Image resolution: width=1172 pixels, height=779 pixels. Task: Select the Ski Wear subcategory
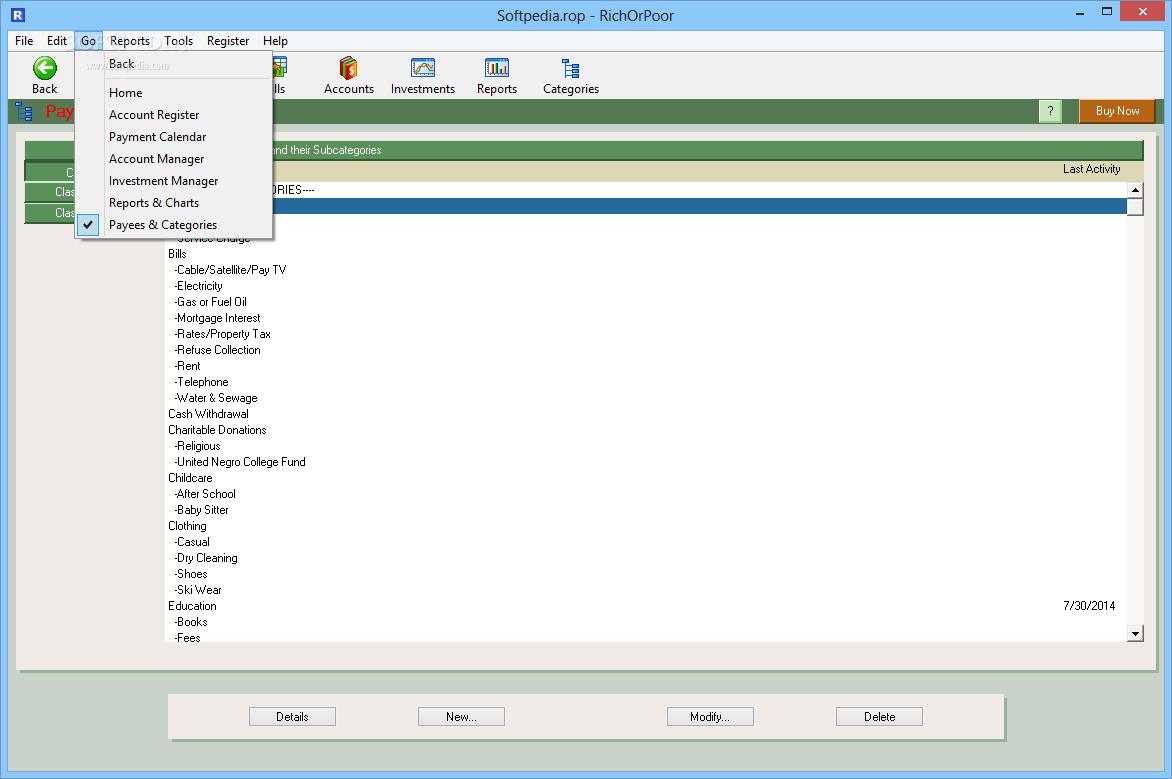pos(197,590)
